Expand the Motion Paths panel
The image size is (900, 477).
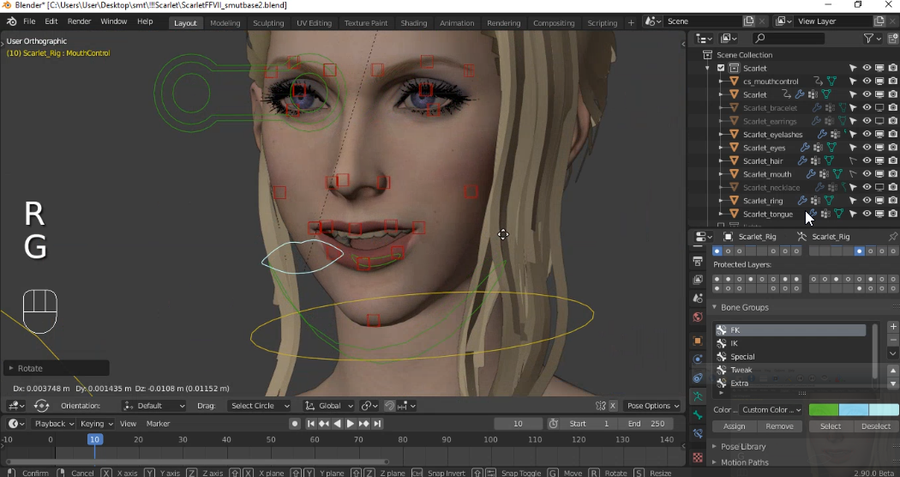715,462
